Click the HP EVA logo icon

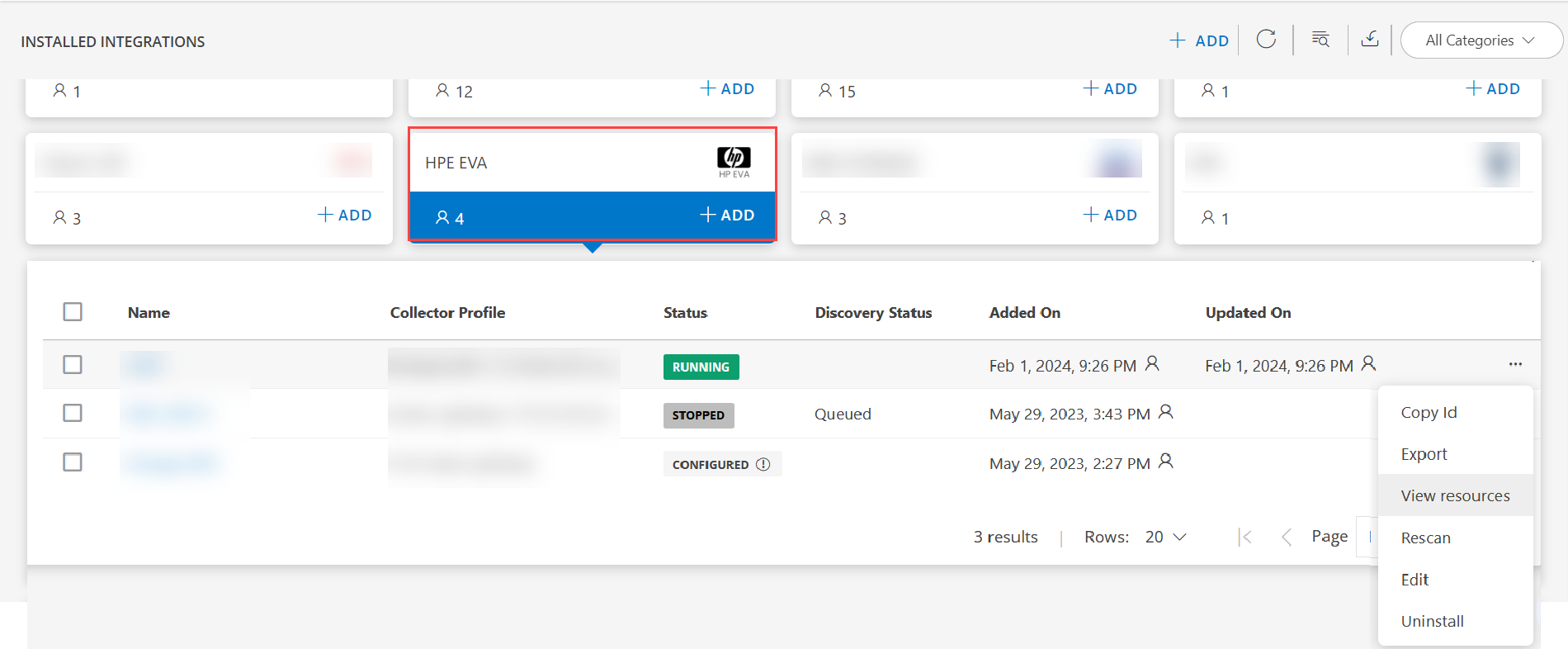[733, 160]
